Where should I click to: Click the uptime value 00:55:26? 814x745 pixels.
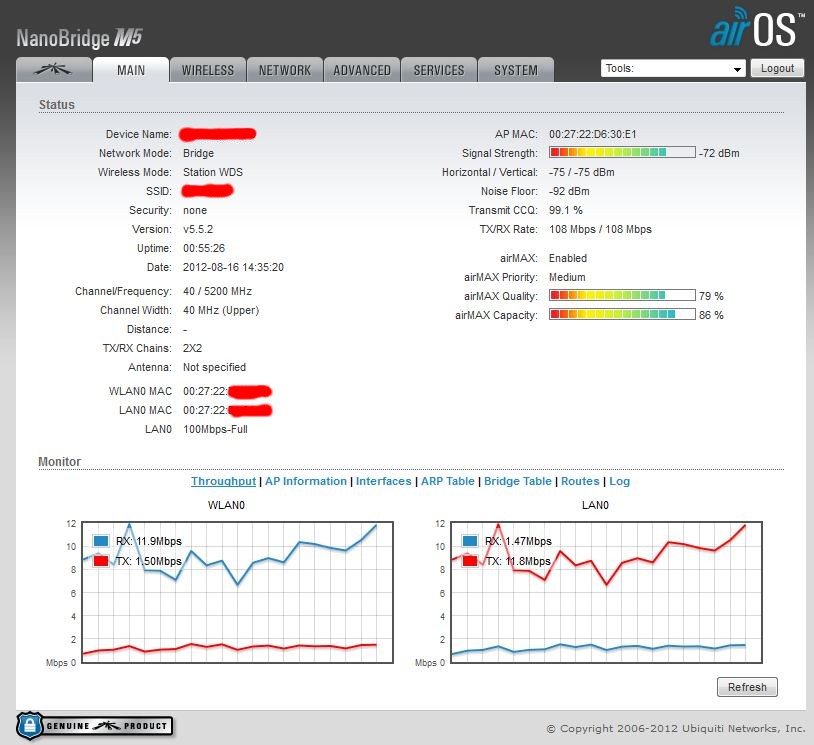pyautogui.click(x=204, y=248)
